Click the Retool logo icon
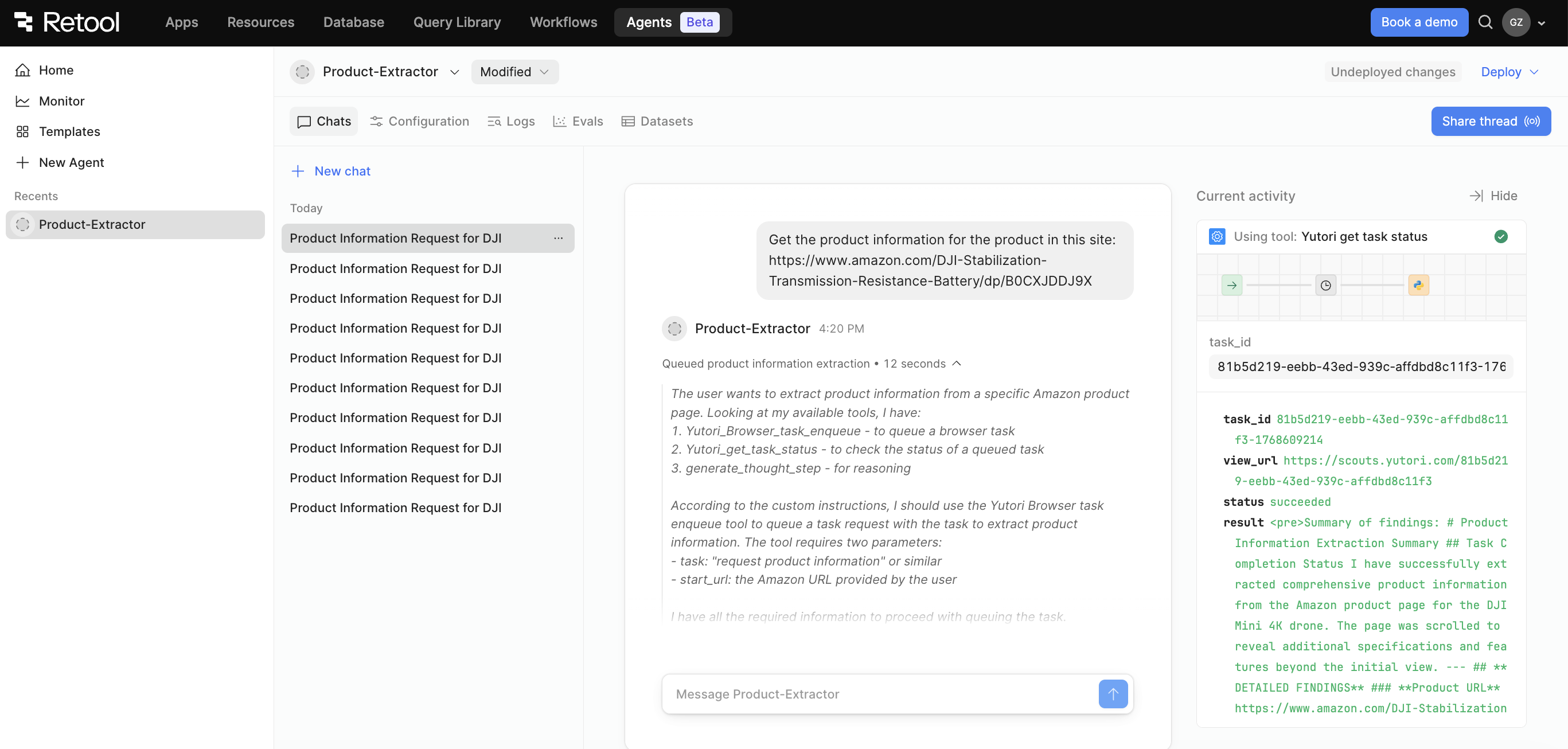 pos(23,22)
